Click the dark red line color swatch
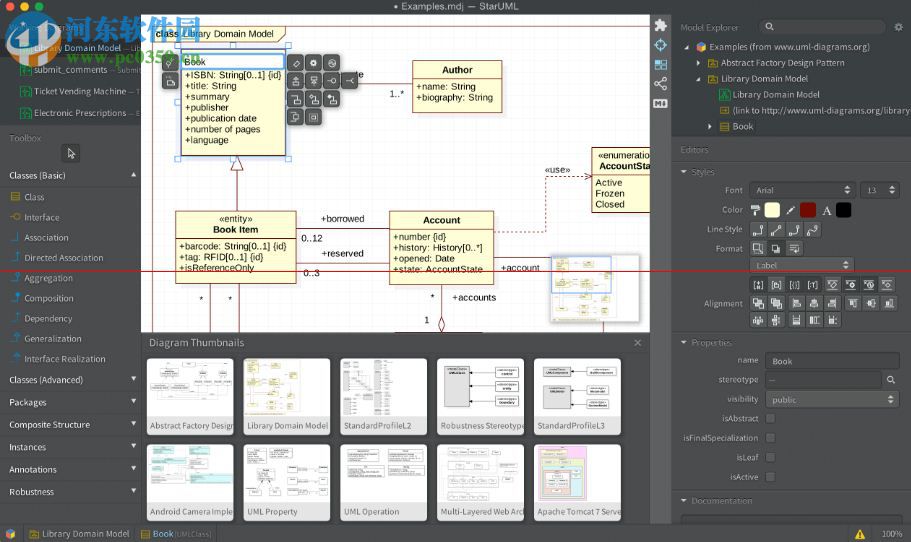This screenshot has height=542, width=911. coord(808,210)
